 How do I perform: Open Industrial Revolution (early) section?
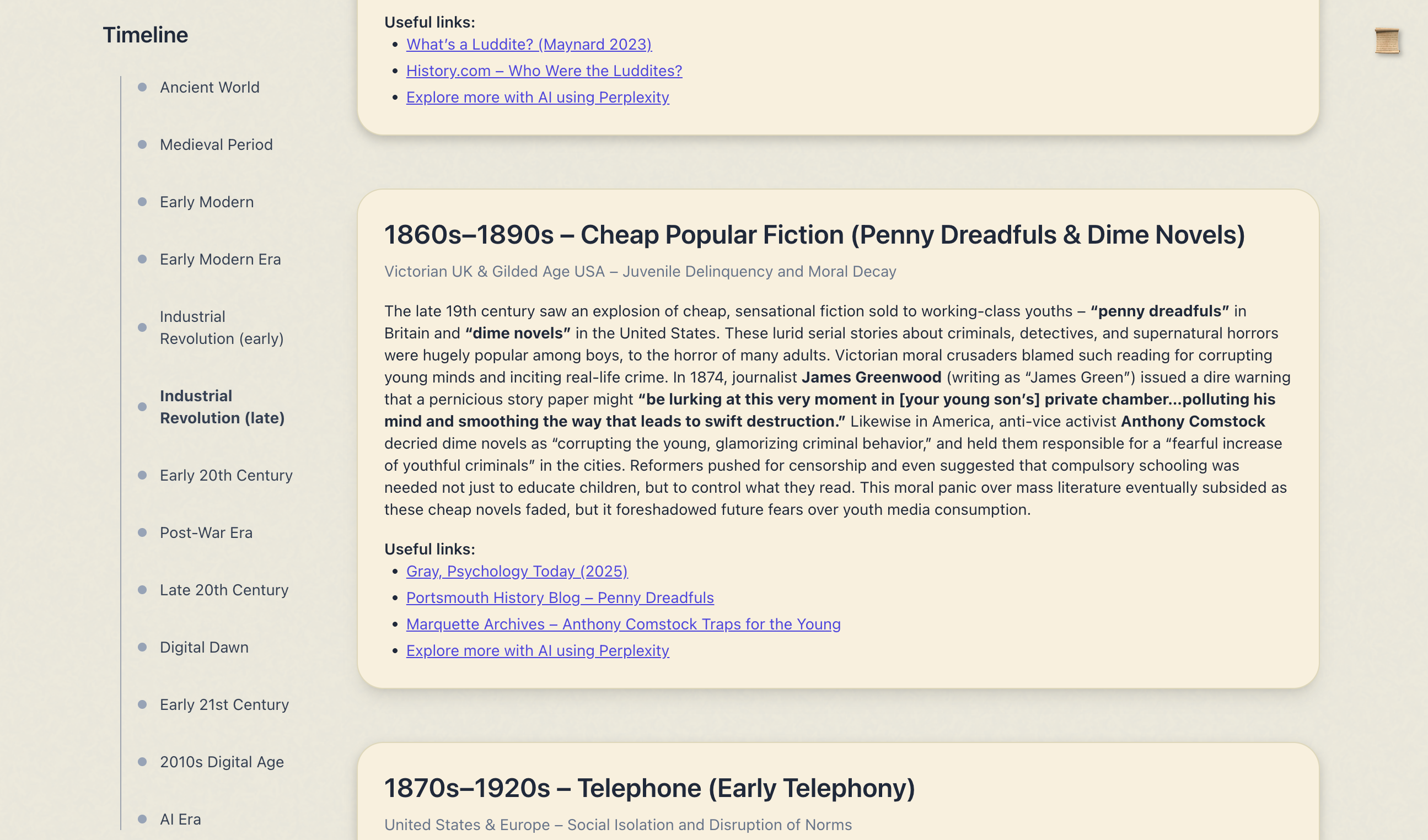pos(222,327)
